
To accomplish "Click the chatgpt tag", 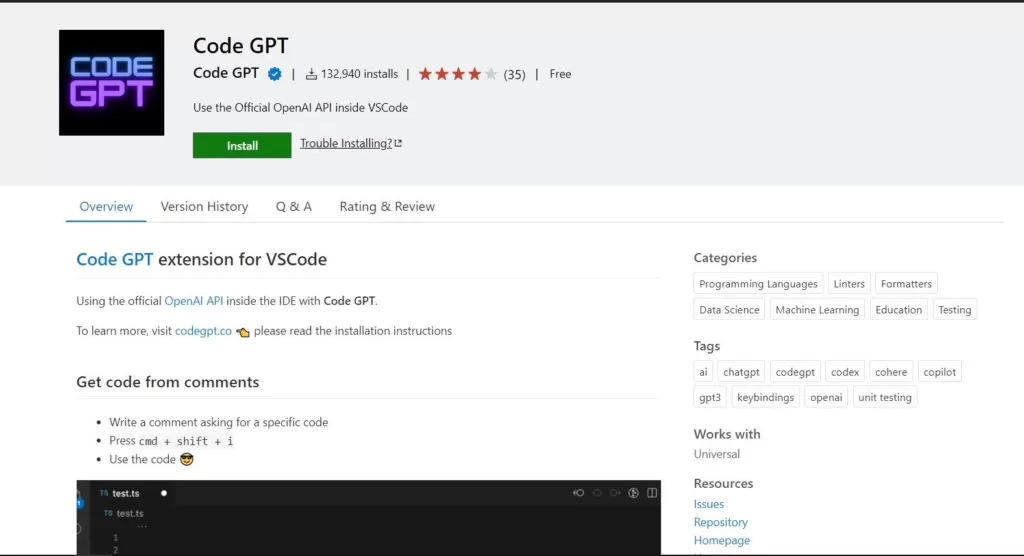I will pyautogui.click(x=741, y=372).
